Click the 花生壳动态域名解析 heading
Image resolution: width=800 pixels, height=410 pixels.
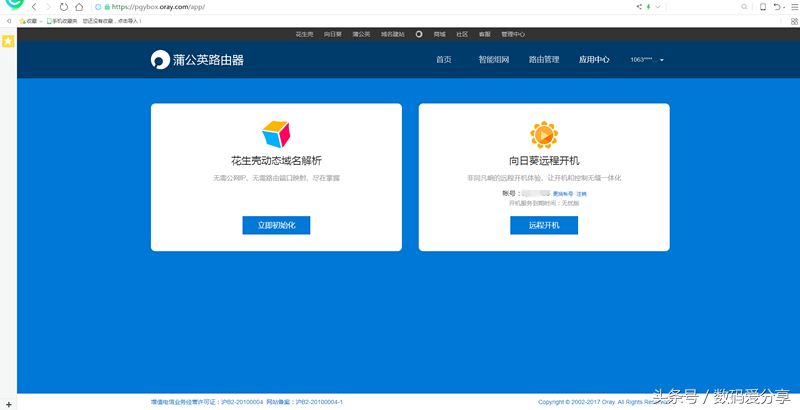coord(276,161)
